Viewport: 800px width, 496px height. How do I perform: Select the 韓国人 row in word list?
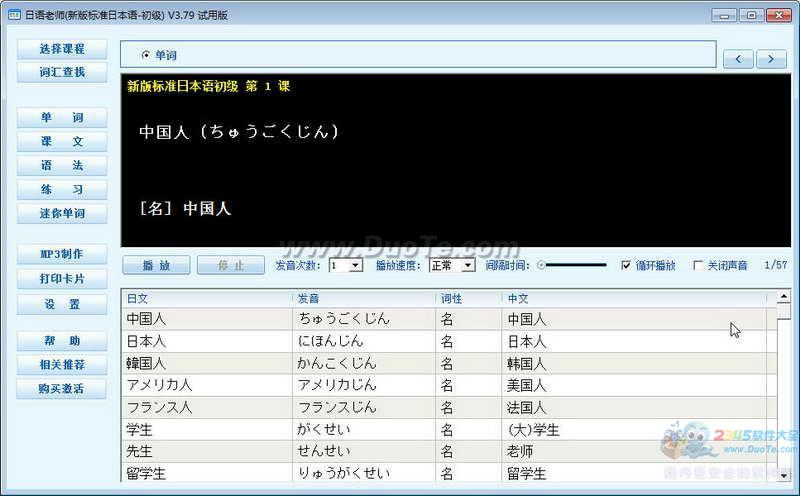coord(207,363)
